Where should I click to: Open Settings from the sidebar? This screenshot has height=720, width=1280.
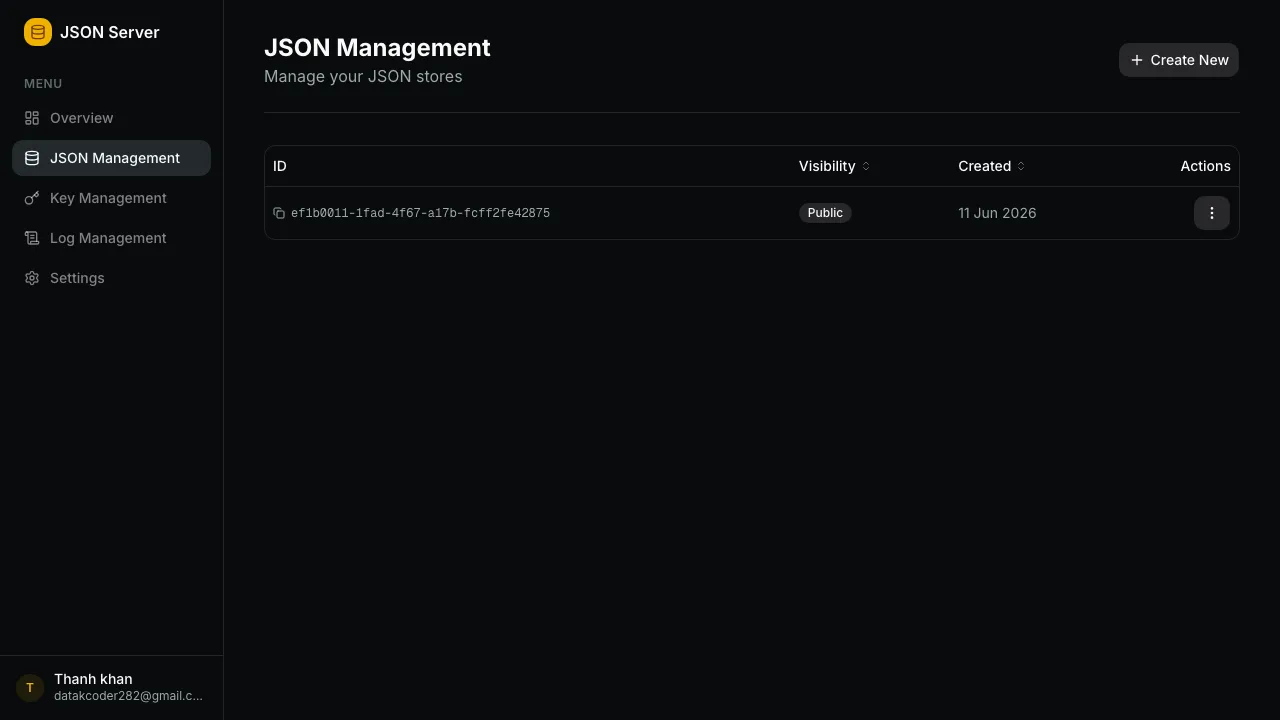tap(111, 278)
